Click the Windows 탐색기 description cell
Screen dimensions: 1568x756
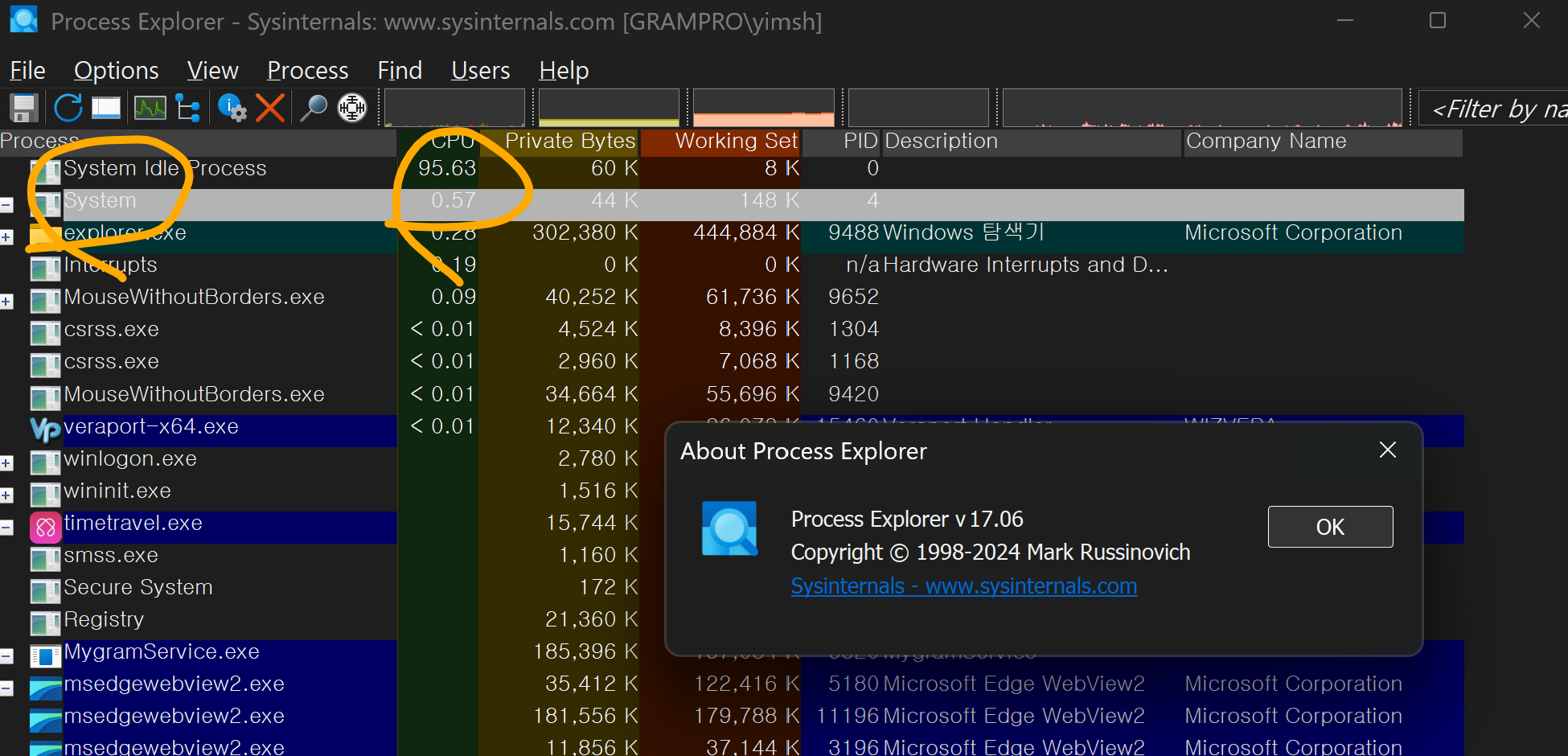(963, 232)
